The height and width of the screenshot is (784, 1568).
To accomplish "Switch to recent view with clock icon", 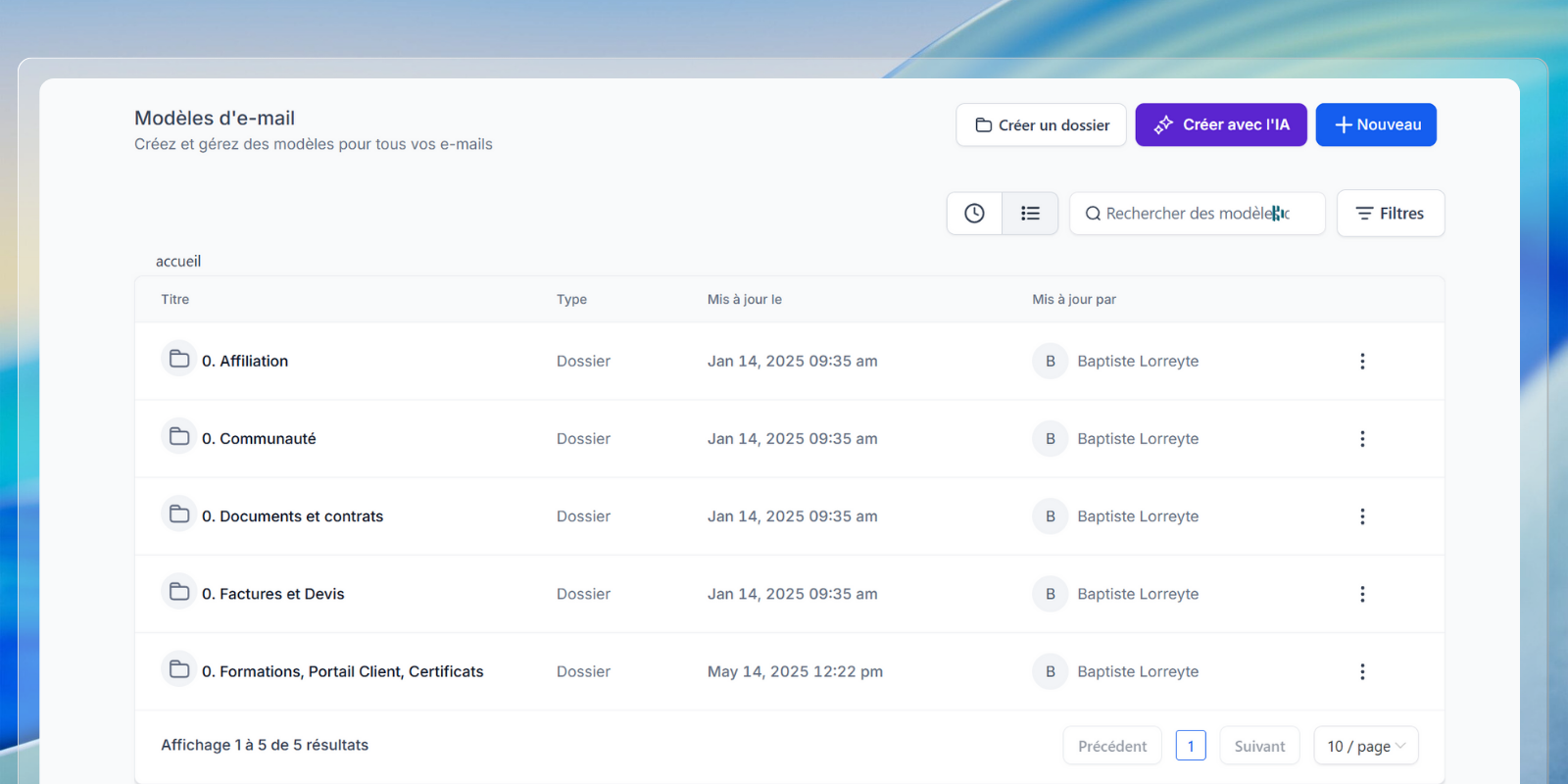I will pyautogui.click(x=974, y=213).
